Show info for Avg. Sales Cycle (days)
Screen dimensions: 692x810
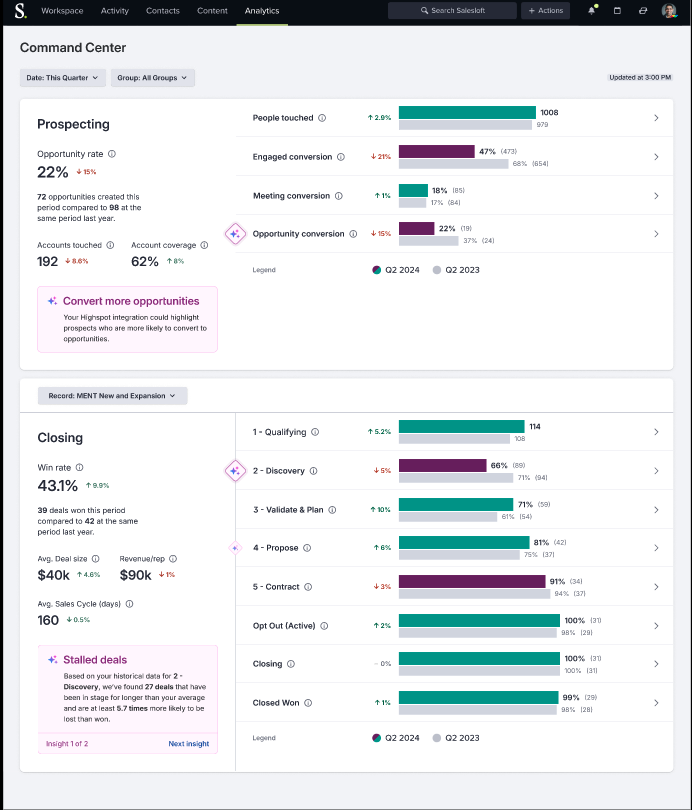tap(130, 604)
